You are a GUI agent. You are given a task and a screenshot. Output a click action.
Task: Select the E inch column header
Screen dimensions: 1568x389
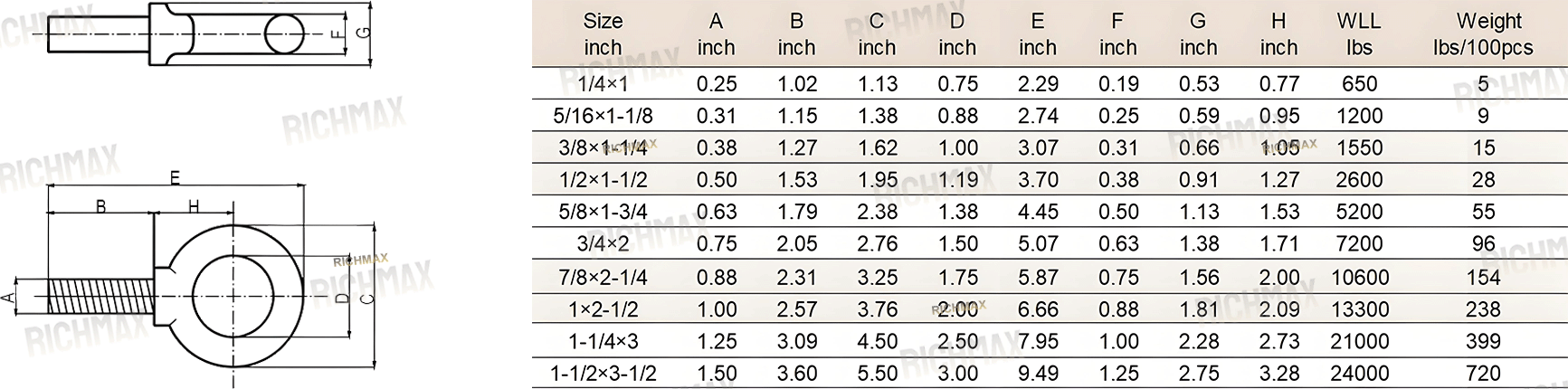click(1038, 34)
